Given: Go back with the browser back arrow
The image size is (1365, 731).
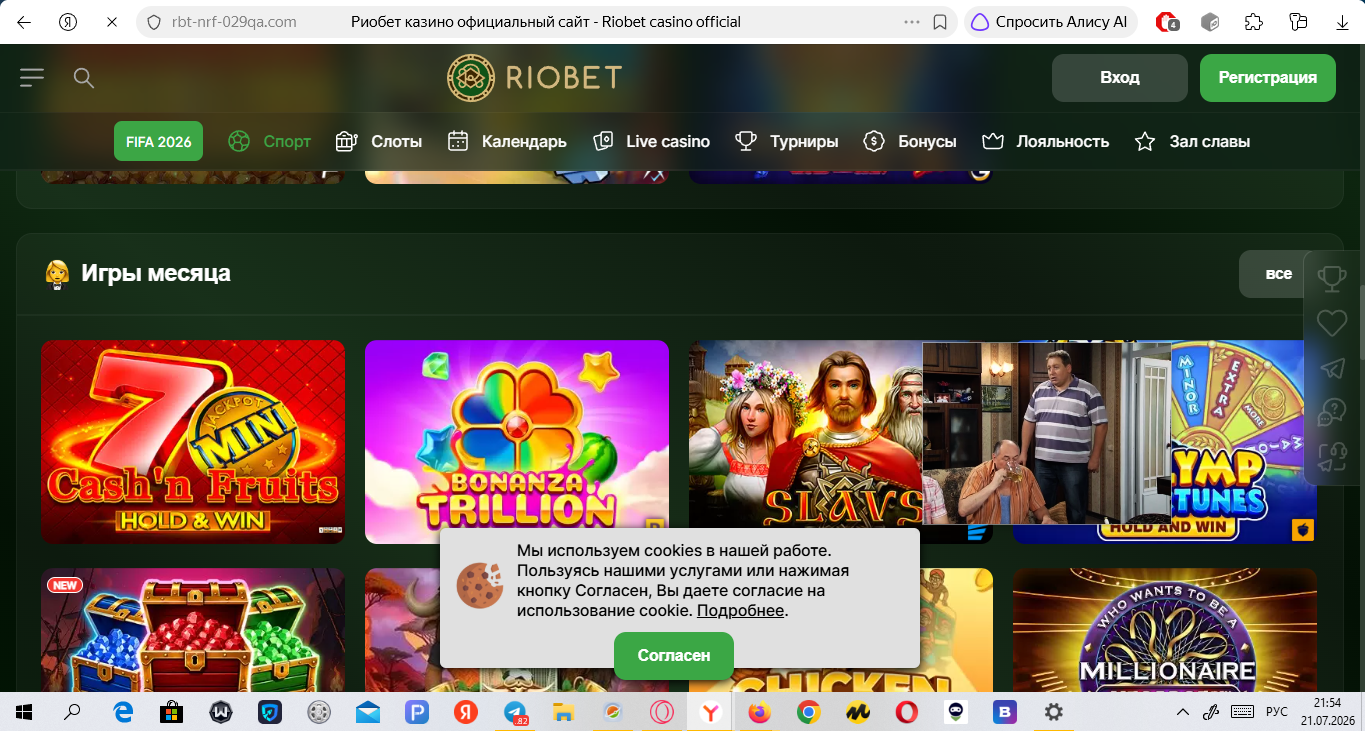Looking at the screenshot, I should (x=24, y=22).
